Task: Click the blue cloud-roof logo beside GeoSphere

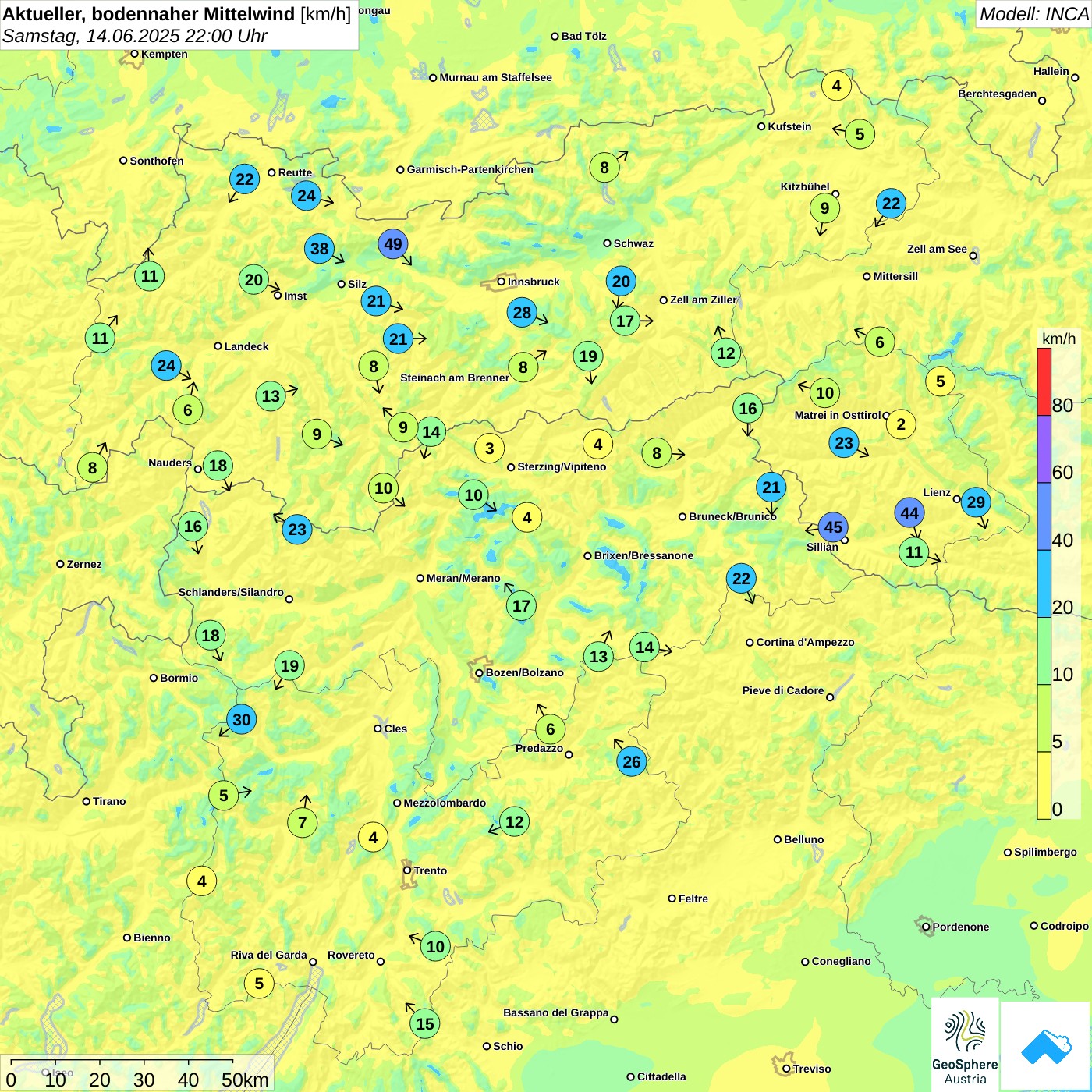Action: point(1046,1046)
